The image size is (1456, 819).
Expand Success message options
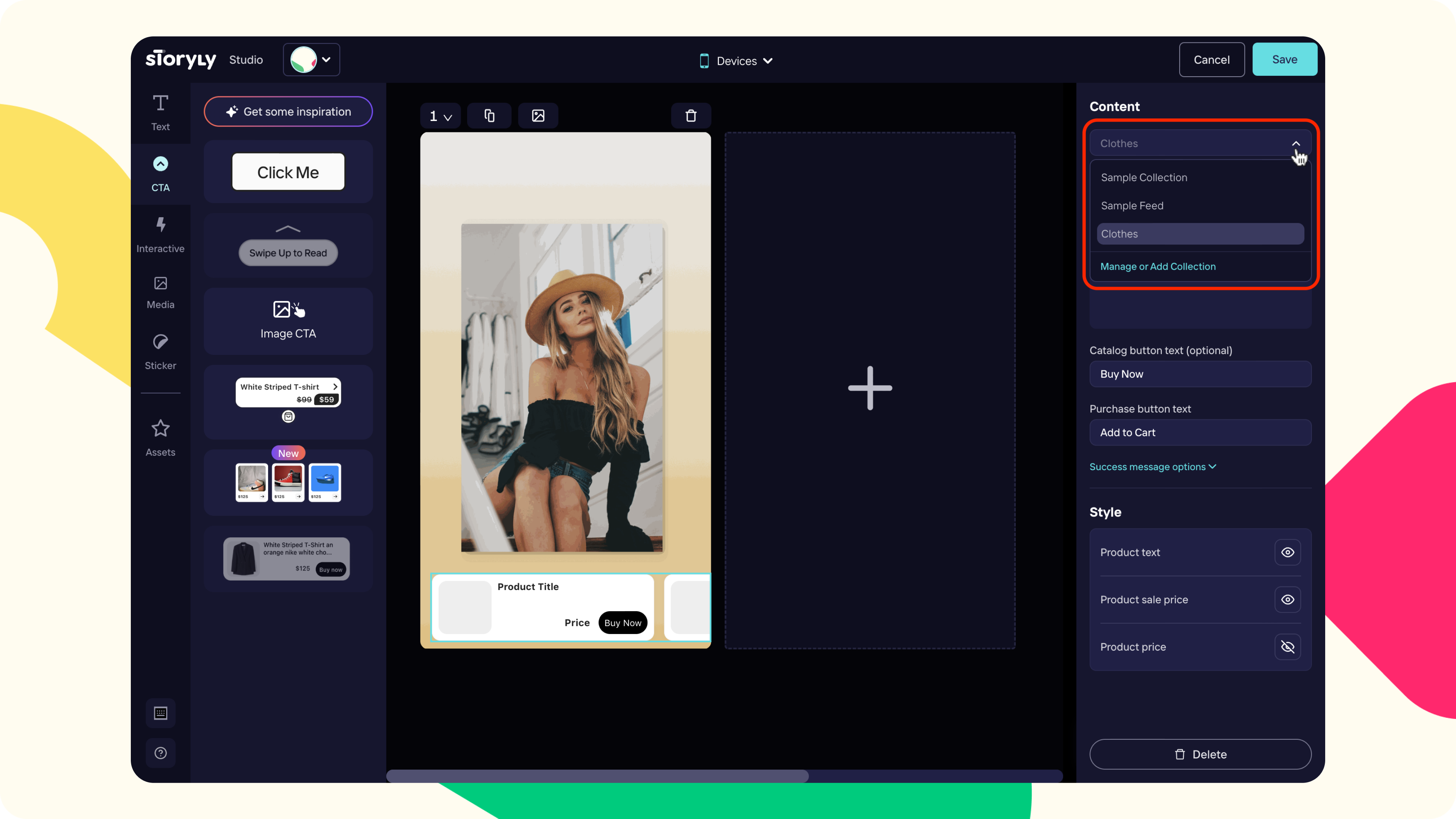click(1152, 467)
